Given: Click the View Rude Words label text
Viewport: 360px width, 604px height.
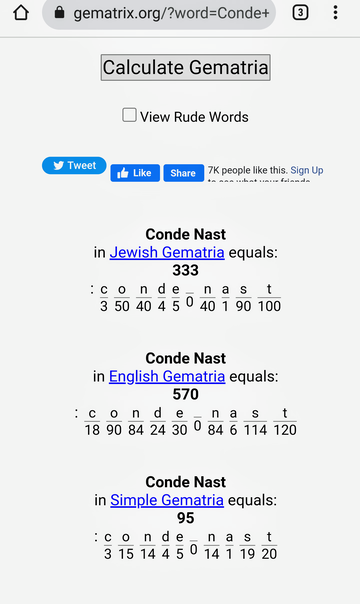Looking at the screenshot, I should tap(194, 117).
